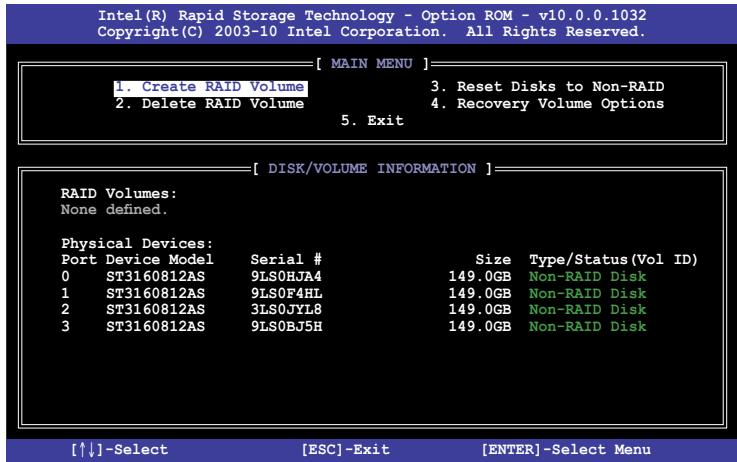Click Non-RAID Disk status for 9LS0F4HL

(588, 294)
